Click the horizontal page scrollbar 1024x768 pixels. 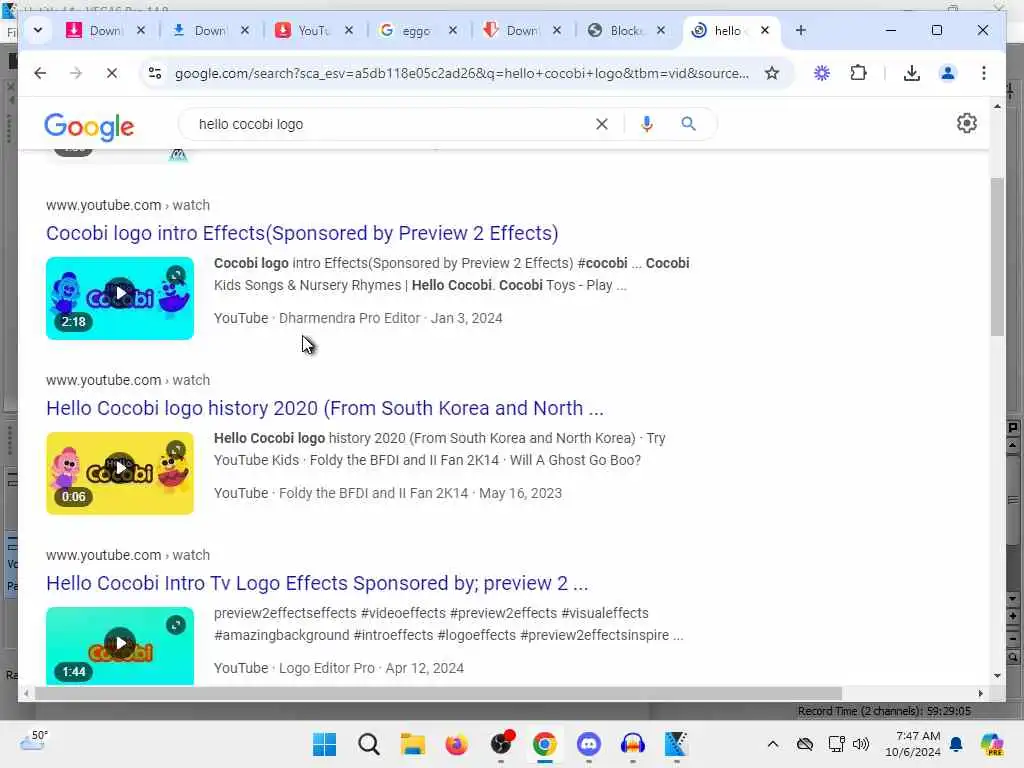(x=438, y=693)
